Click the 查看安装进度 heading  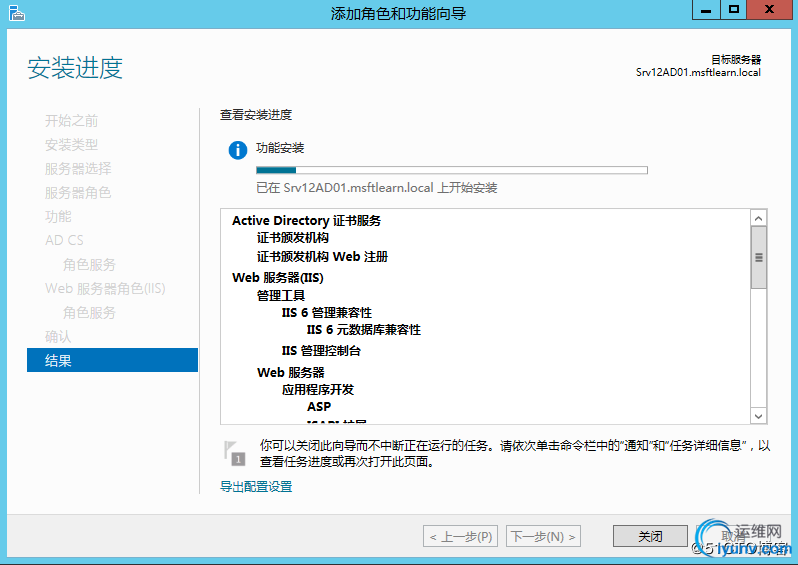[256, 115]
